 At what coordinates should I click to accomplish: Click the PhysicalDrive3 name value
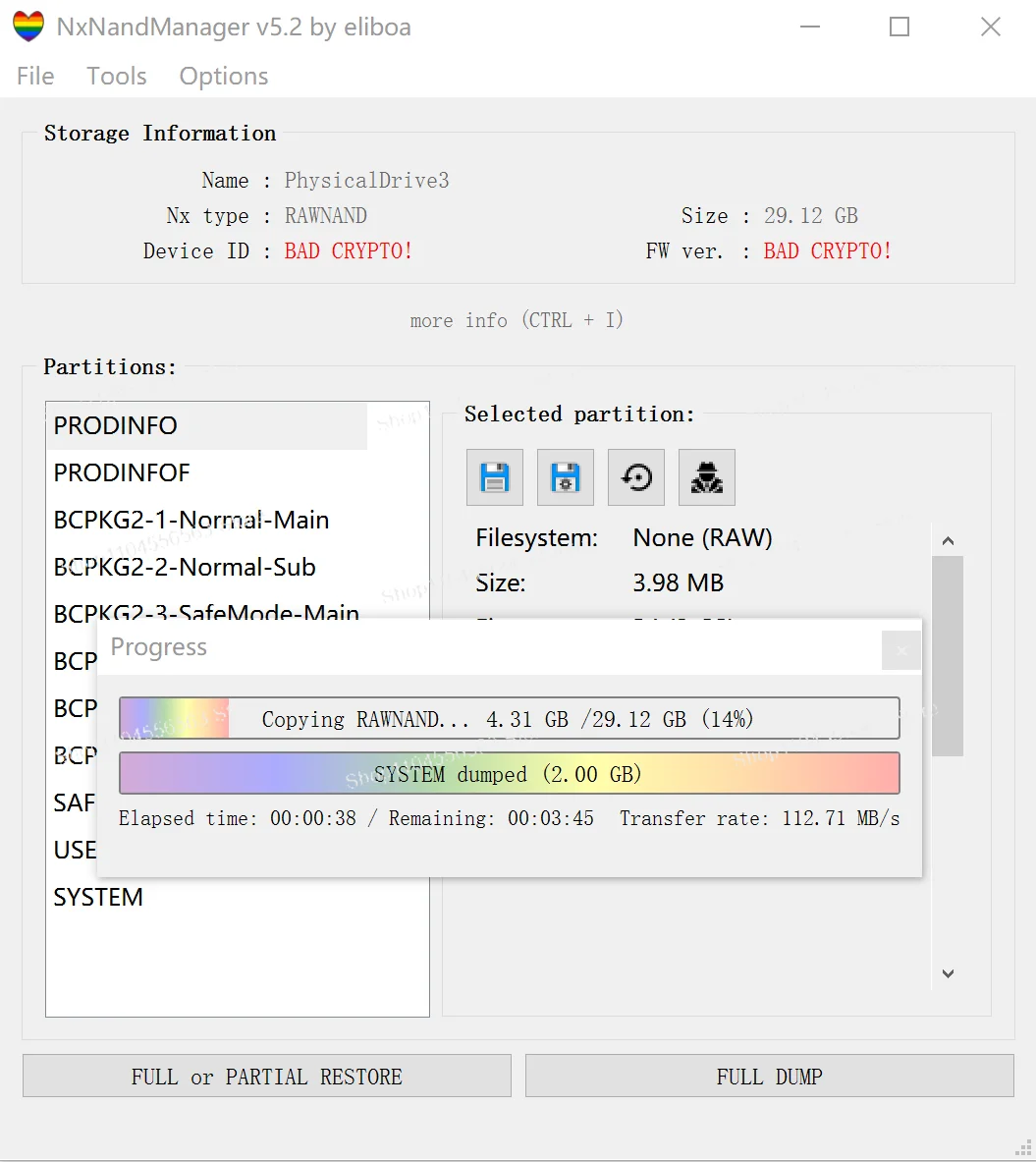click(x=367, y=180)
